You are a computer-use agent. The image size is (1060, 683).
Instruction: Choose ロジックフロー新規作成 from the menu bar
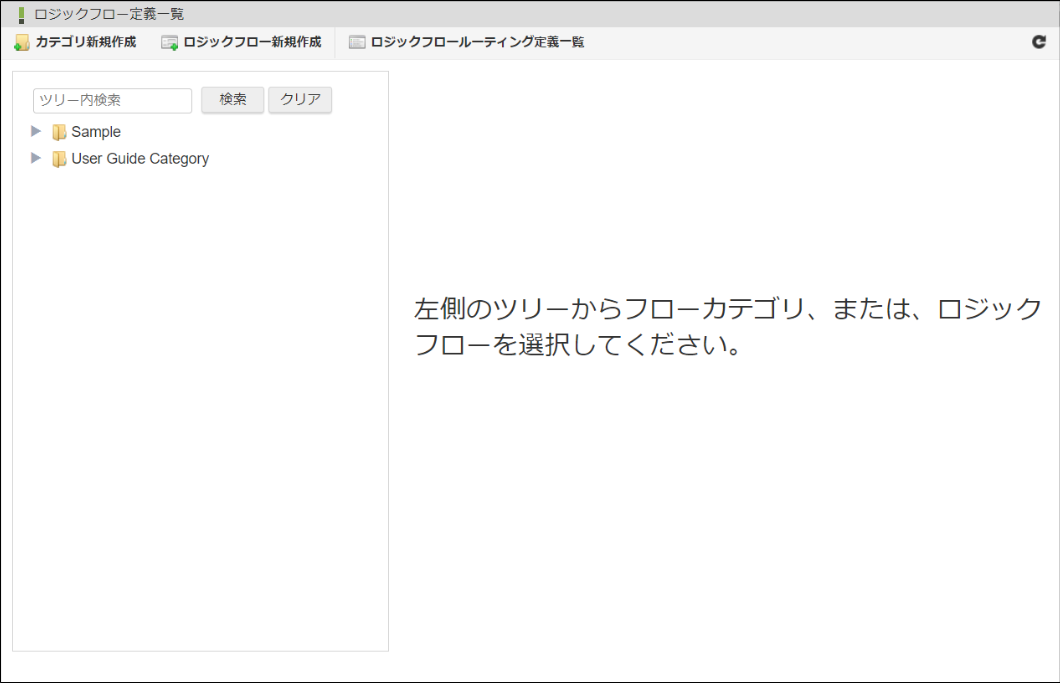click(x=249, y=42)
